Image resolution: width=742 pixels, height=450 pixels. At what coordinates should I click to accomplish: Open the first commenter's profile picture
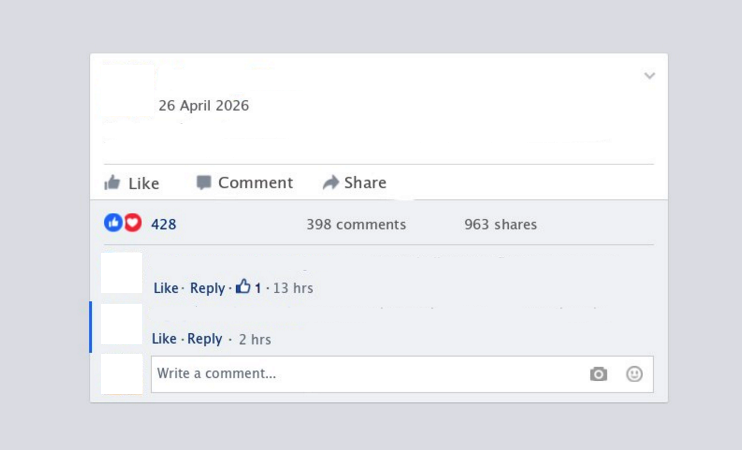tap(121, 273)
